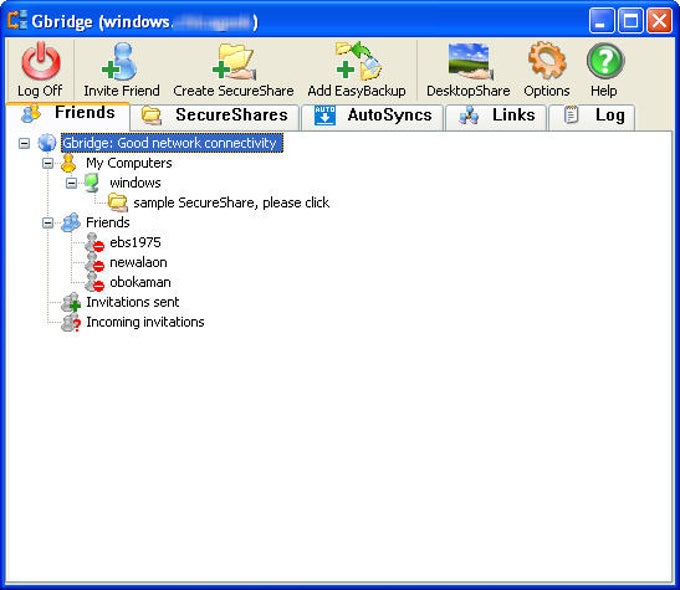The width and height of the screenshot is (680, 590).
Task: Open Options via the gear icon
Action: (x=547, y=60)
